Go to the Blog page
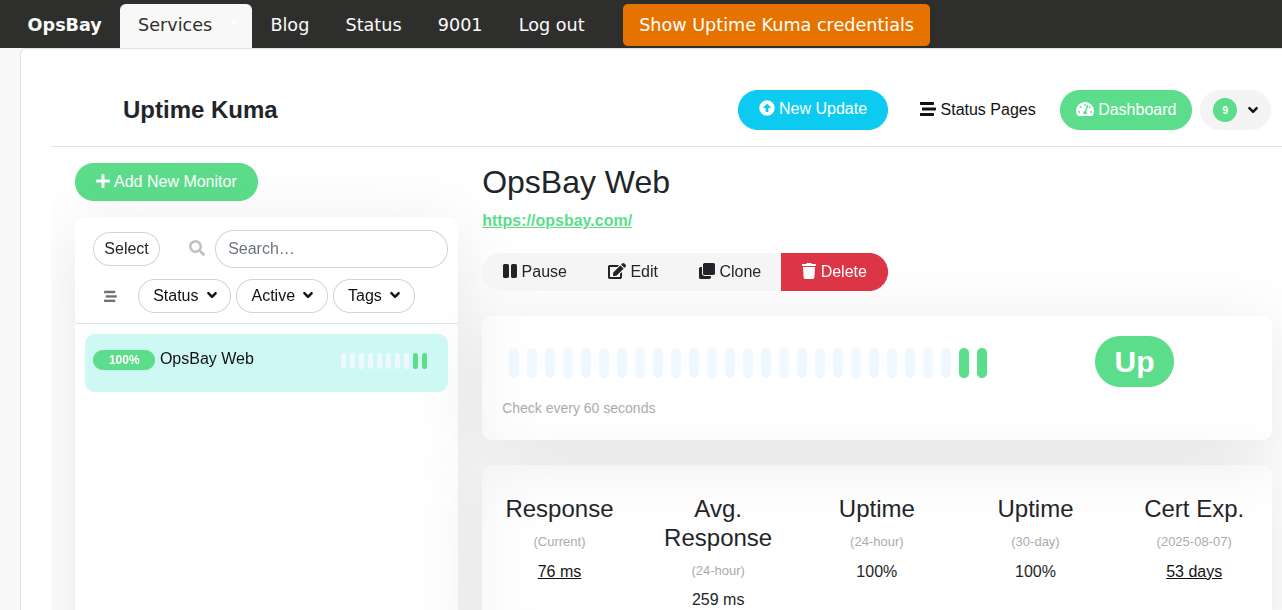This screenshot has width=1282, height=610. pyautogui.click(x=290, y=25)
